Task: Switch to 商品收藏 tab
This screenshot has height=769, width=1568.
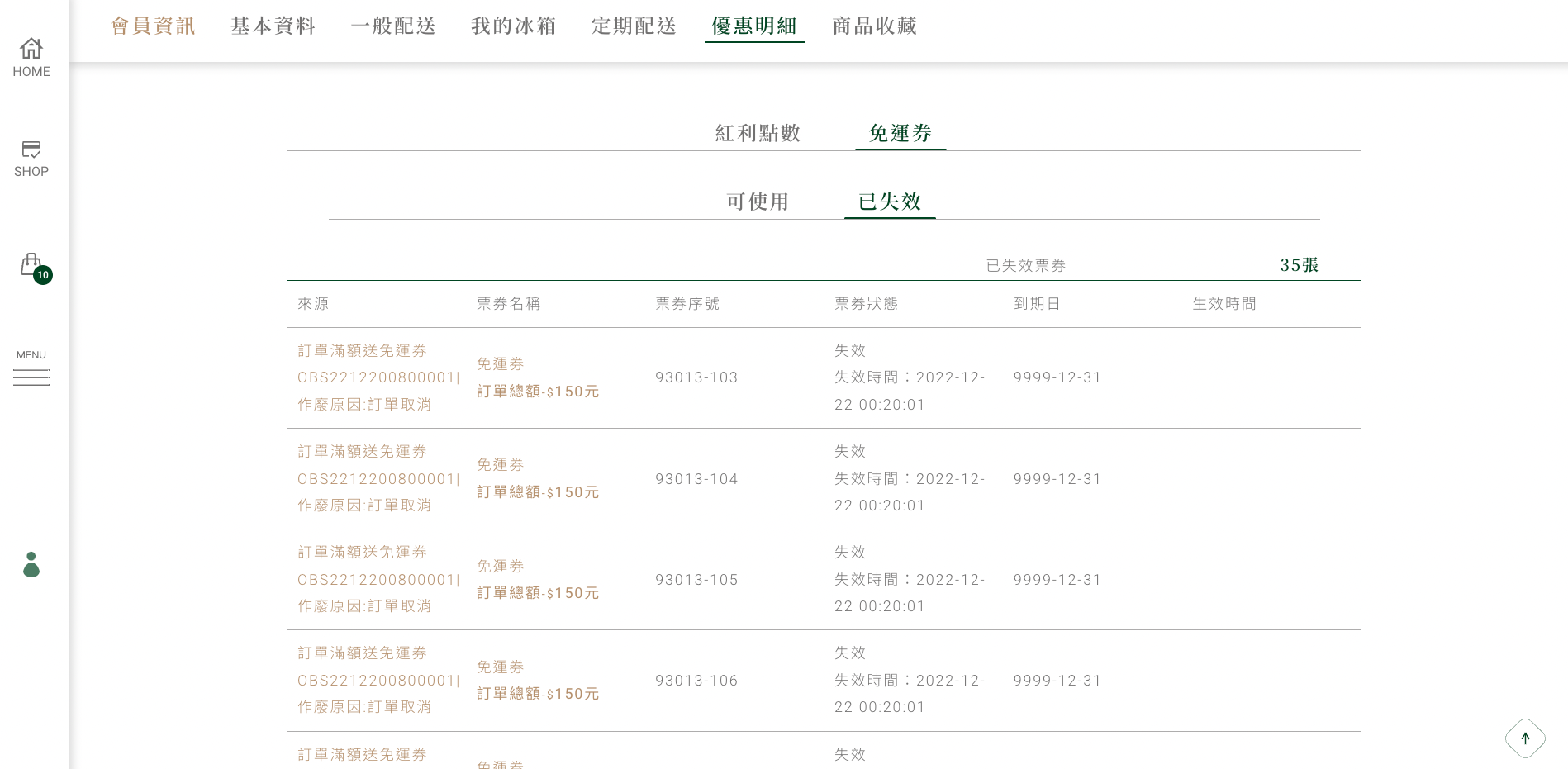Action: (875, 26)
